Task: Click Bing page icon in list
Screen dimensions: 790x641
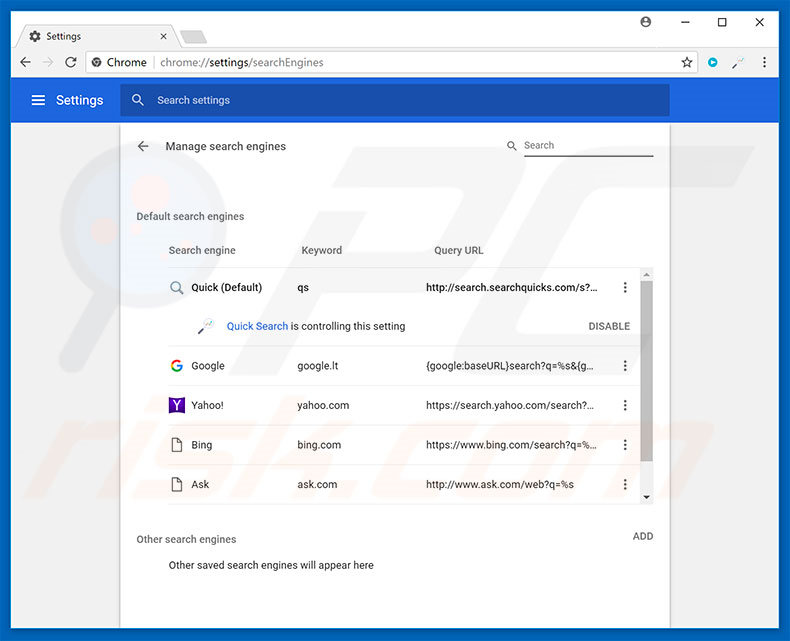Action: (176, 445)
